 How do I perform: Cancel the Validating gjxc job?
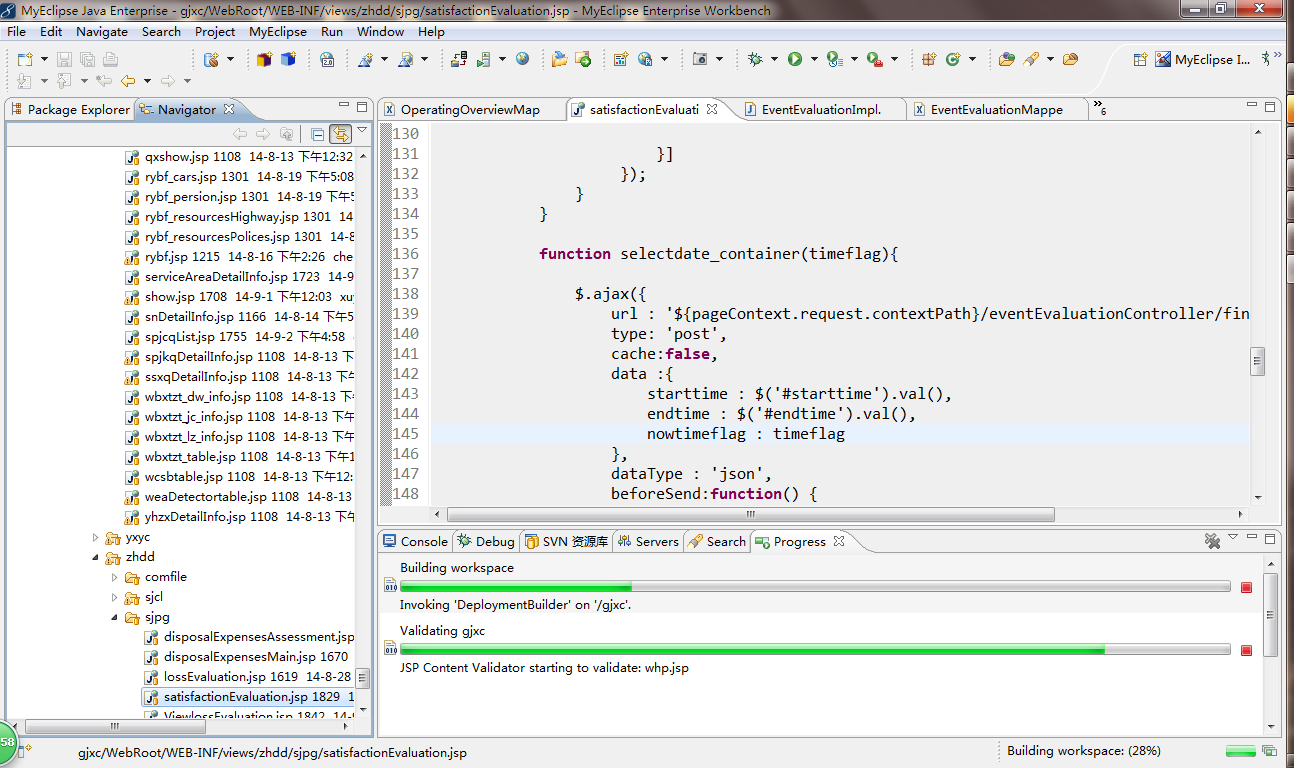[1246, 650]
